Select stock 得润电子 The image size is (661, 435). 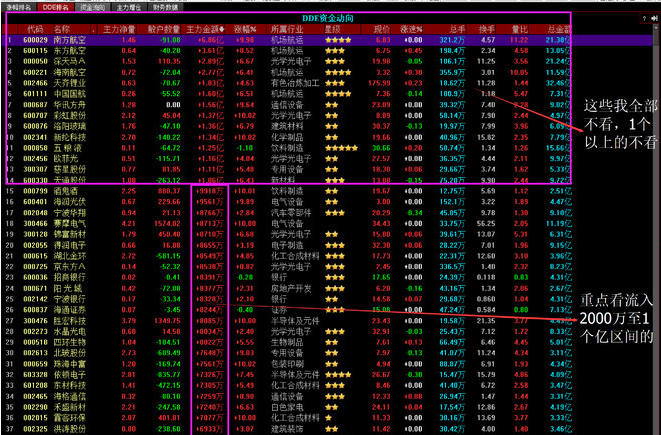(x=70, y=245)
